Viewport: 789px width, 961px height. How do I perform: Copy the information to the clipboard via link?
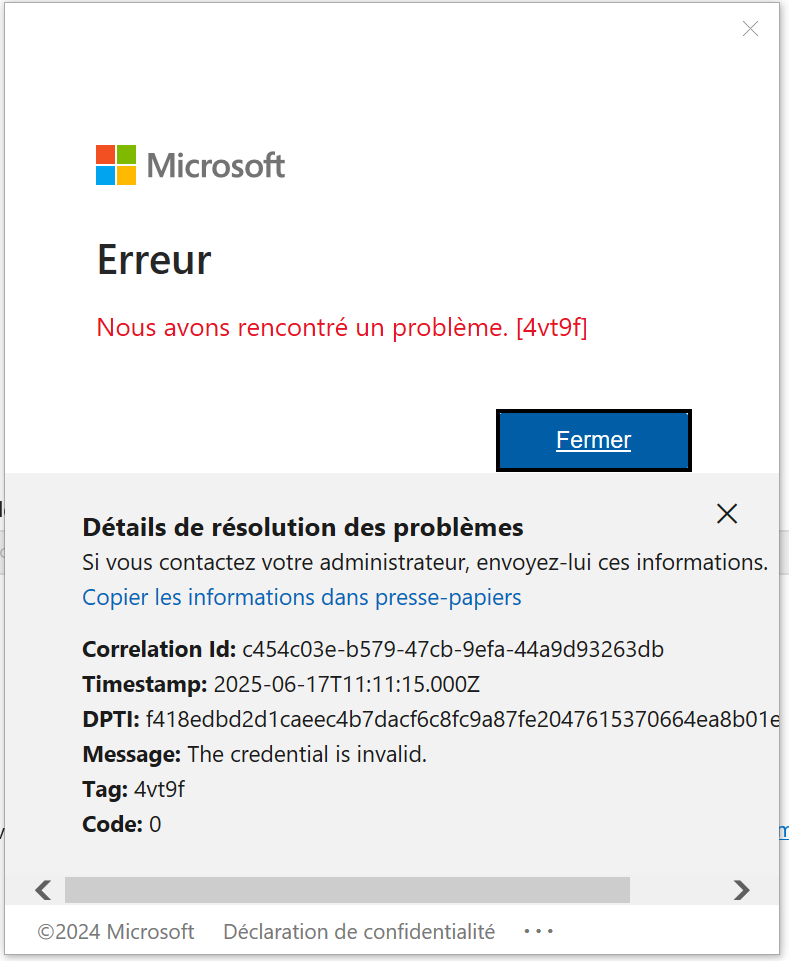pos(302,598)
